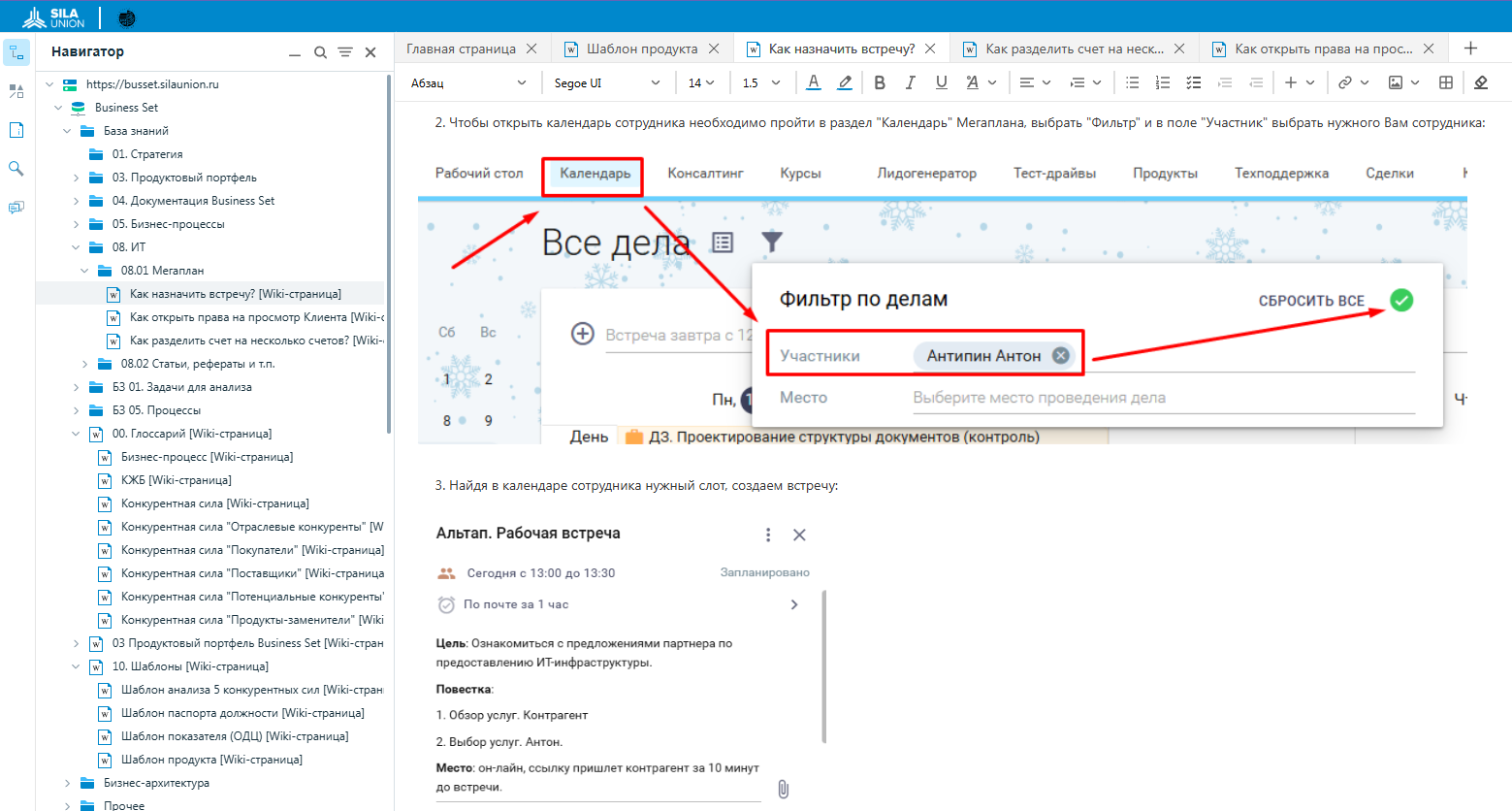Add a new tab with plus button
1512x811 pixels.
pyautogui.click(x=1470, y=49)
